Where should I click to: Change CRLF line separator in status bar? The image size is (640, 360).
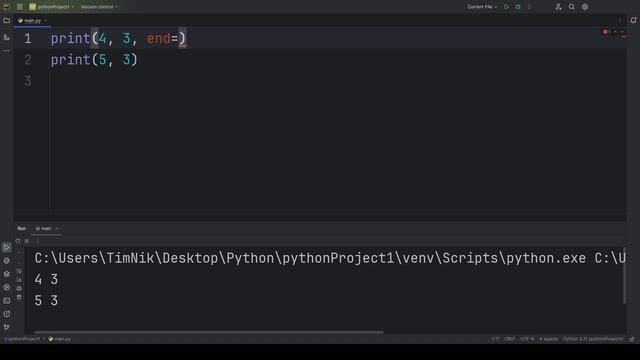509,339
